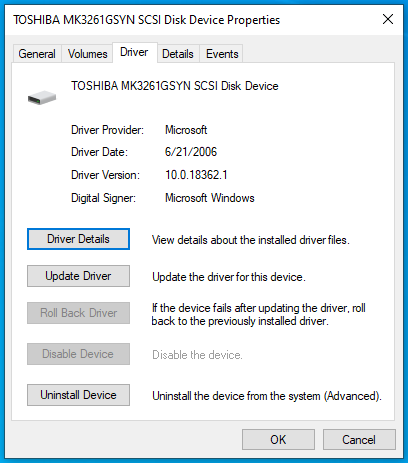This screenshot has height=463, width=408.
Task: Click the driver date 6/21/2006
Action: [x=191, y=152]
